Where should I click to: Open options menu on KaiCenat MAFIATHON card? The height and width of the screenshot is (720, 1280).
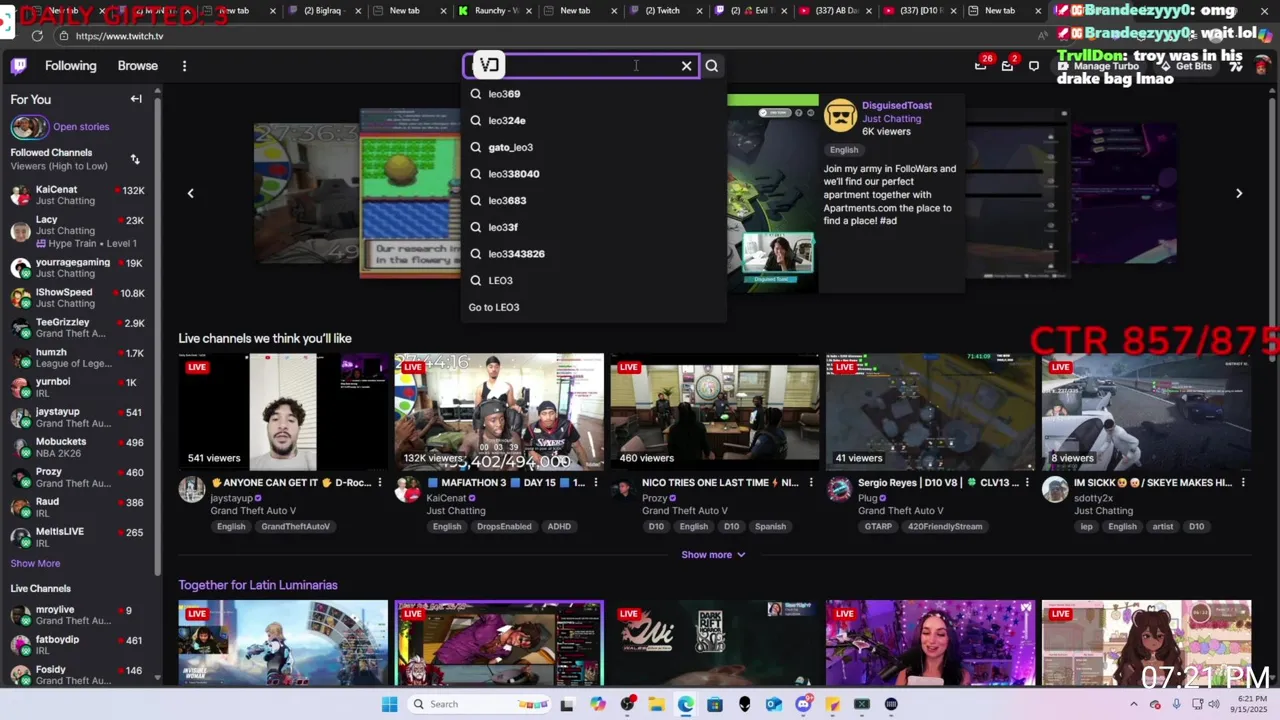(596, 483)
